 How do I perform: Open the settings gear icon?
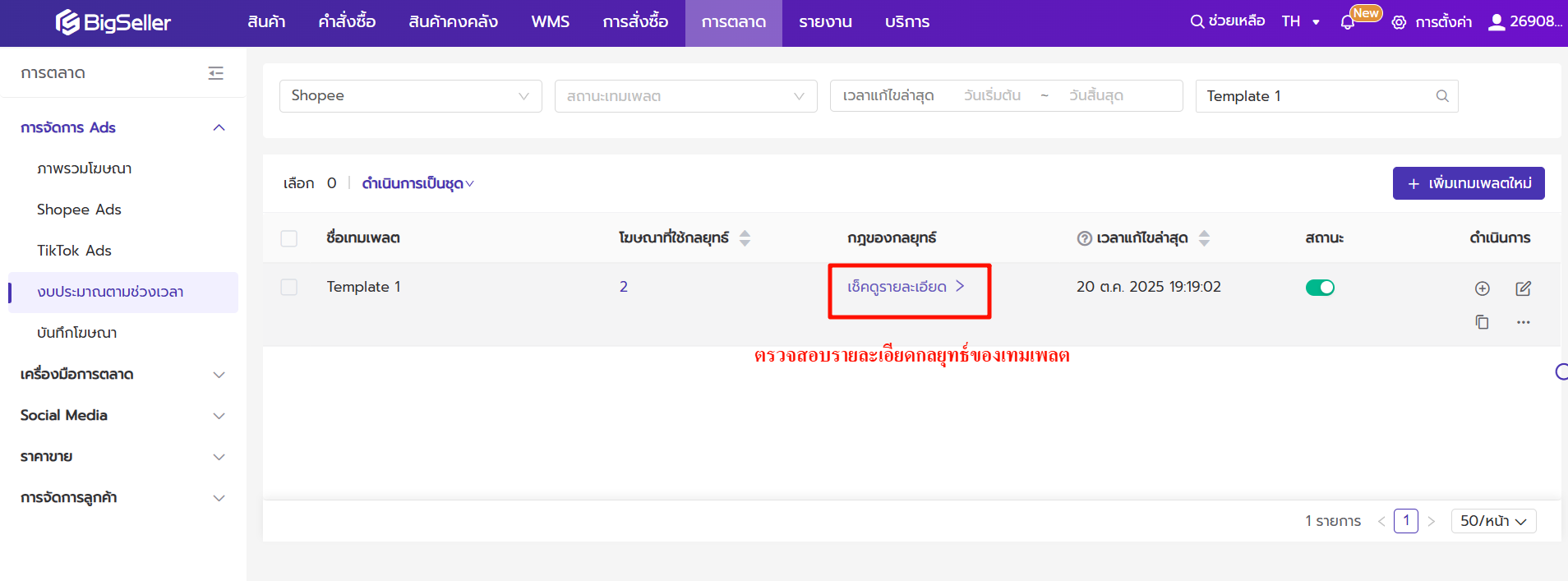pos(1399,22)
